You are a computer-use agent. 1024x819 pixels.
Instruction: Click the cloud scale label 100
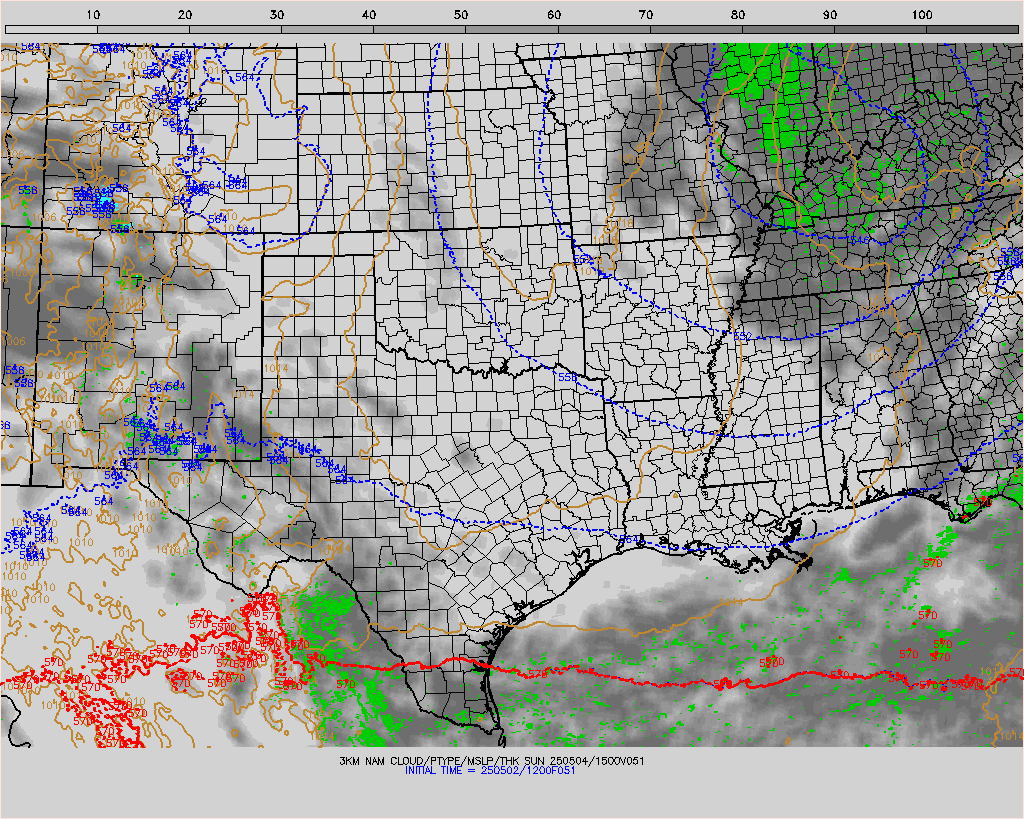click(x=922, y=14)
